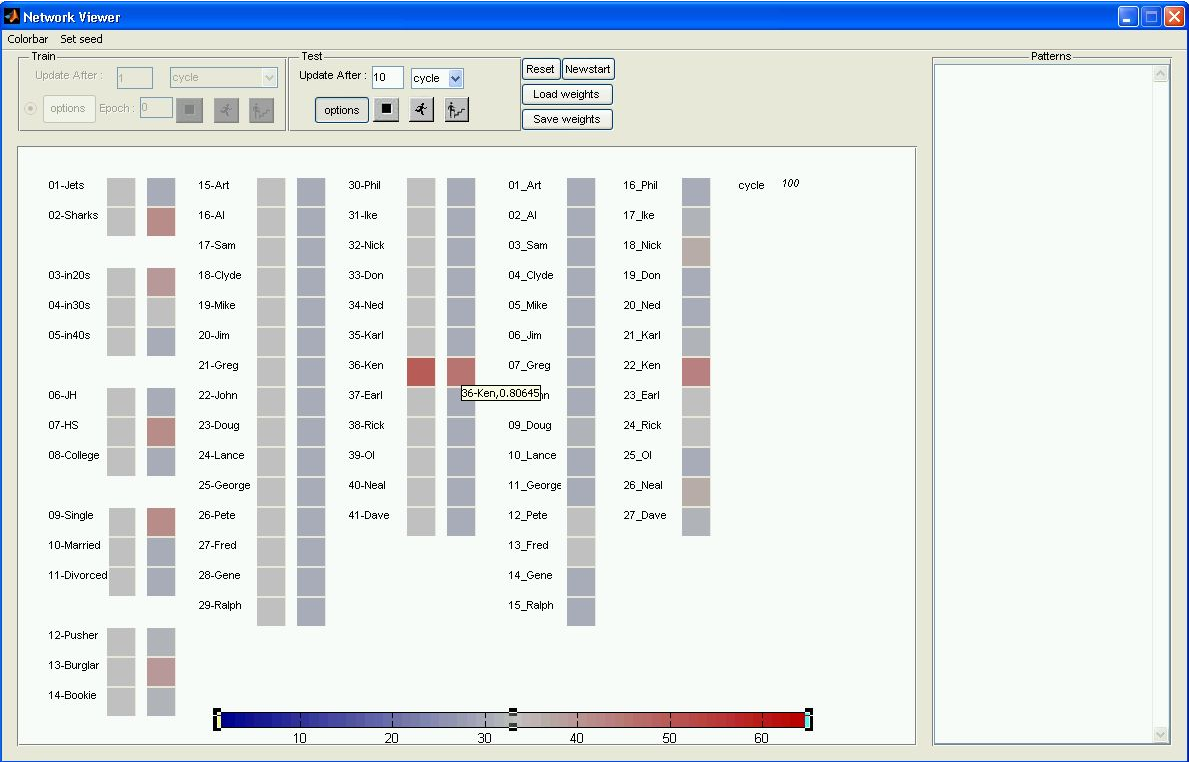Open the Colorbar menu
This screenshot has width=1190, height=762.
click(27, 39)
